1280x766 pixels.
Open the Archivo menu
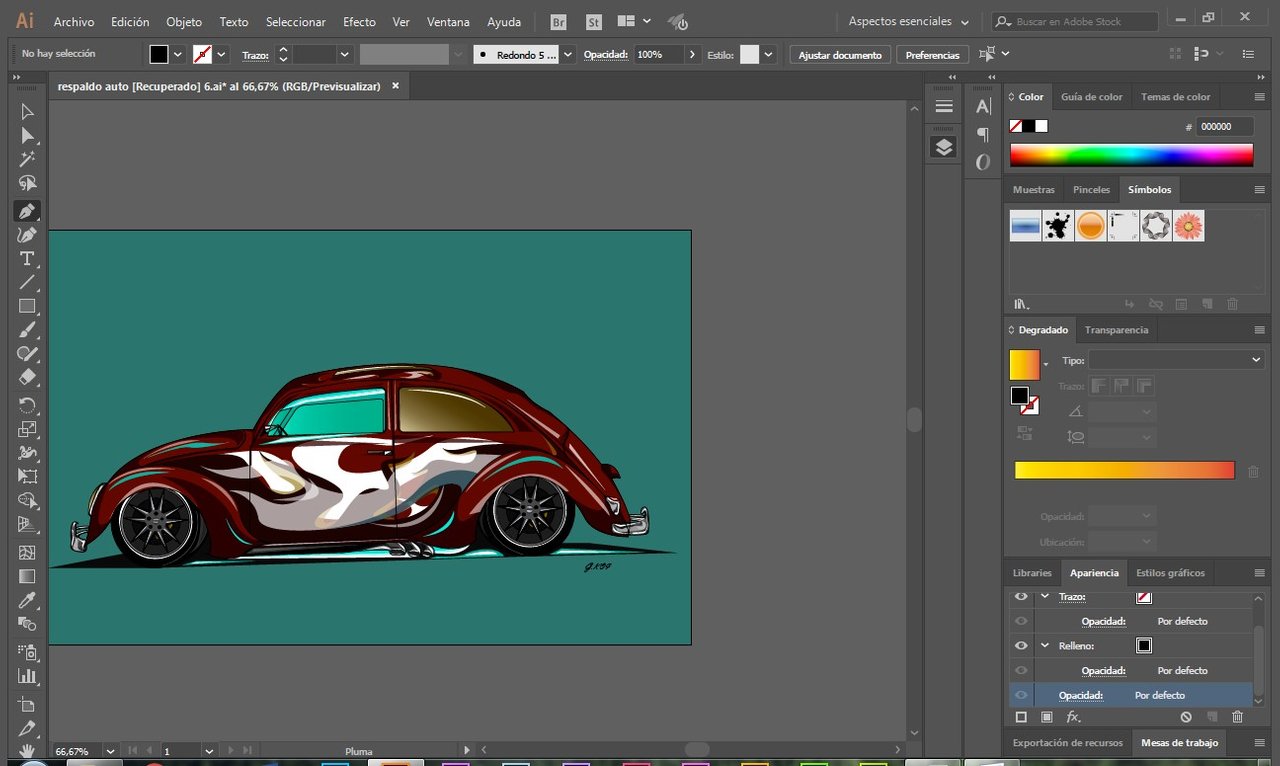(74, 21)
